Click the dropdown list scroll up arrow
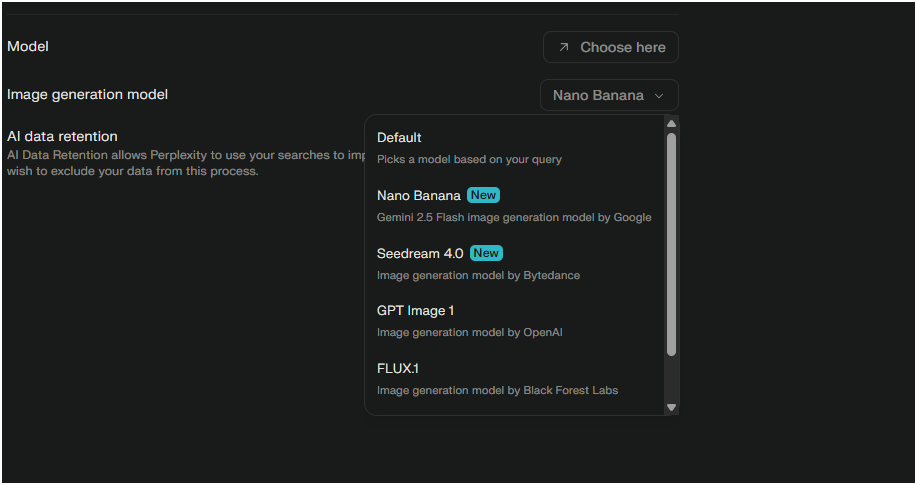917x485 pixels. tap(671, 123)
